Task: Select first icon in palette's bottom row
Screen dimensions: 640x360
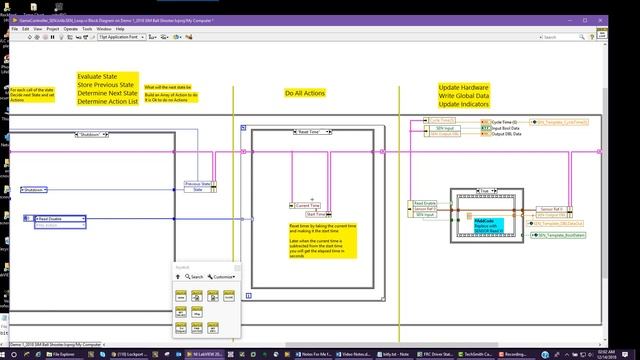Action: [181, 328]
